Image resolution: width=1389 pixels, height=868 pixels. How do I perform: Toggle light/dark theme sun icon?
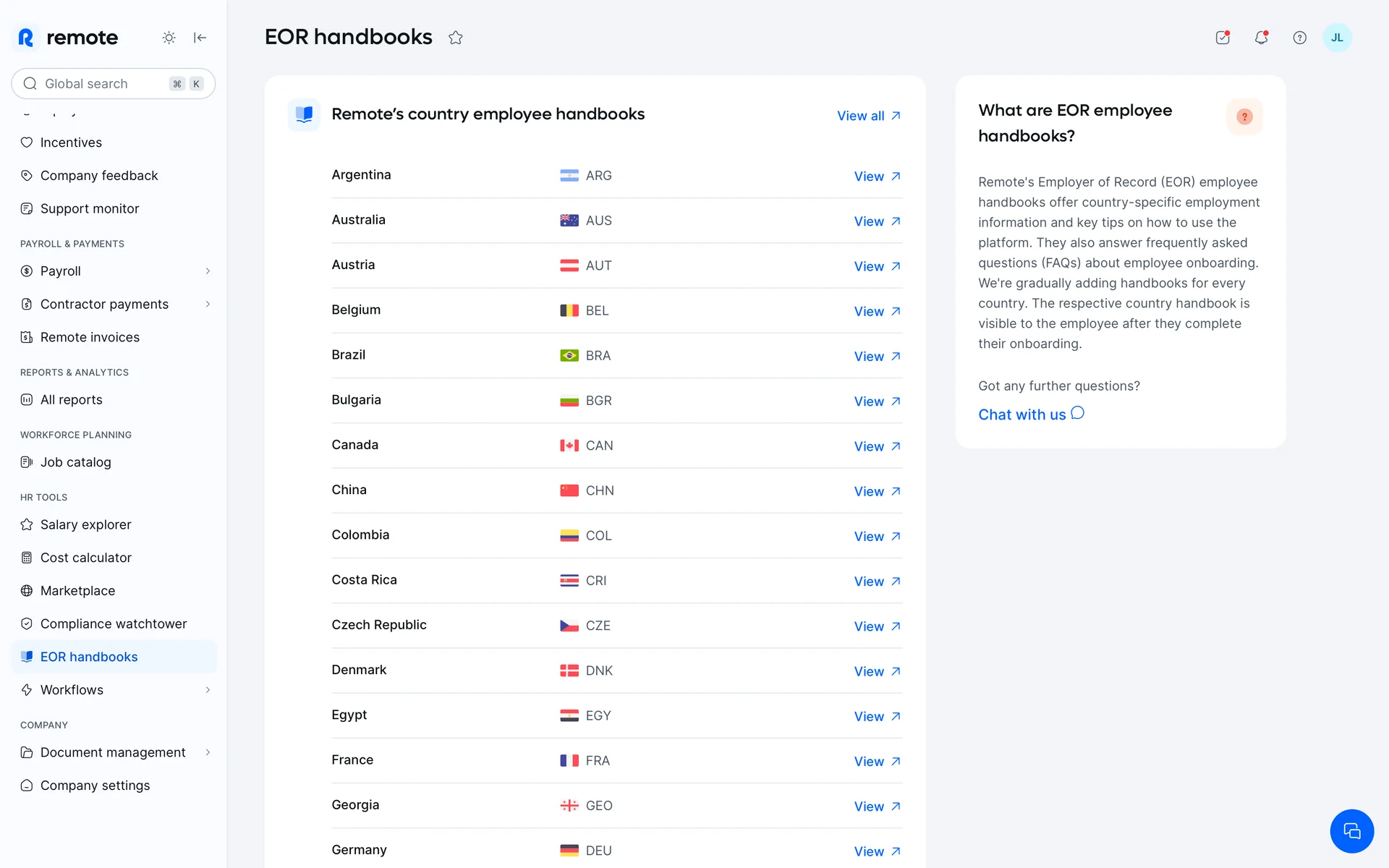pos(169,38)
